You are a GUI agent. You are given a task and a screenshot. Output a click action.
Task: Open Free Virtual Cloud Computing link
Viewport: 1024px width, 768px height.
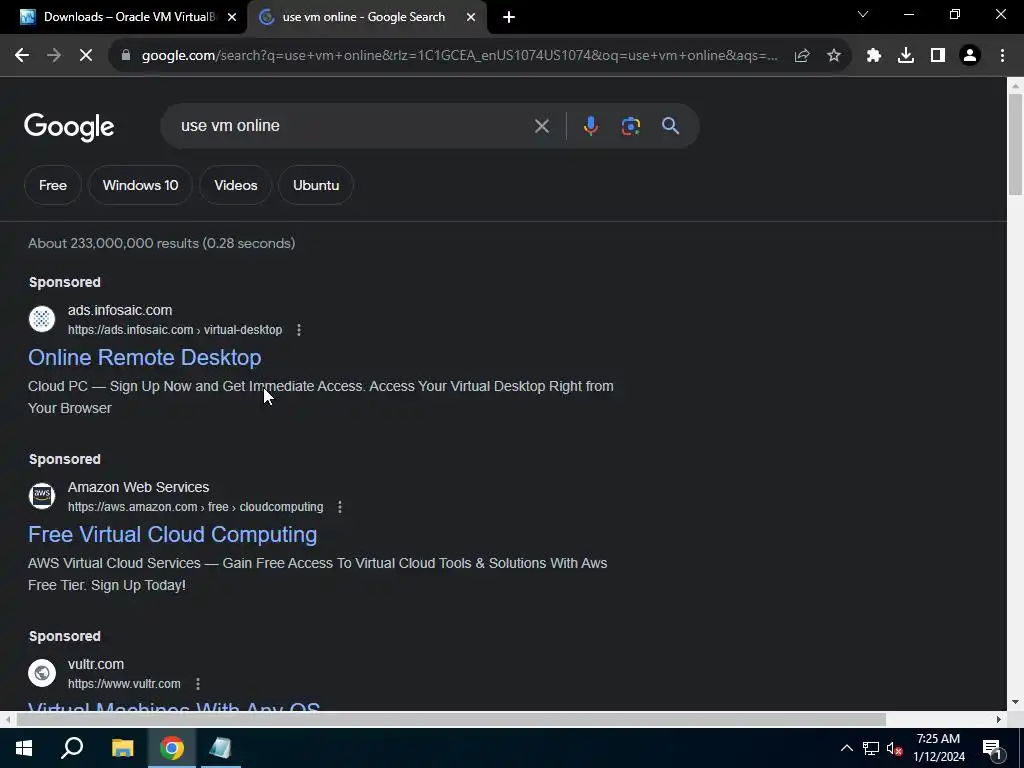pyautogui.click(x=172, y=534)
